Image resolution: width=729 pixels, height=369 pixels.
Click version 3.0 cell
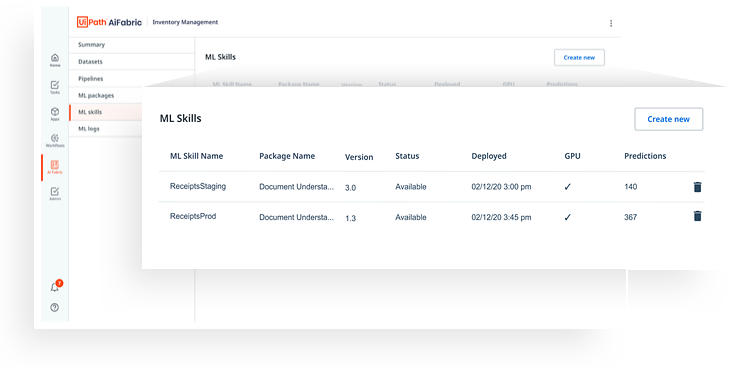point(351,188)
